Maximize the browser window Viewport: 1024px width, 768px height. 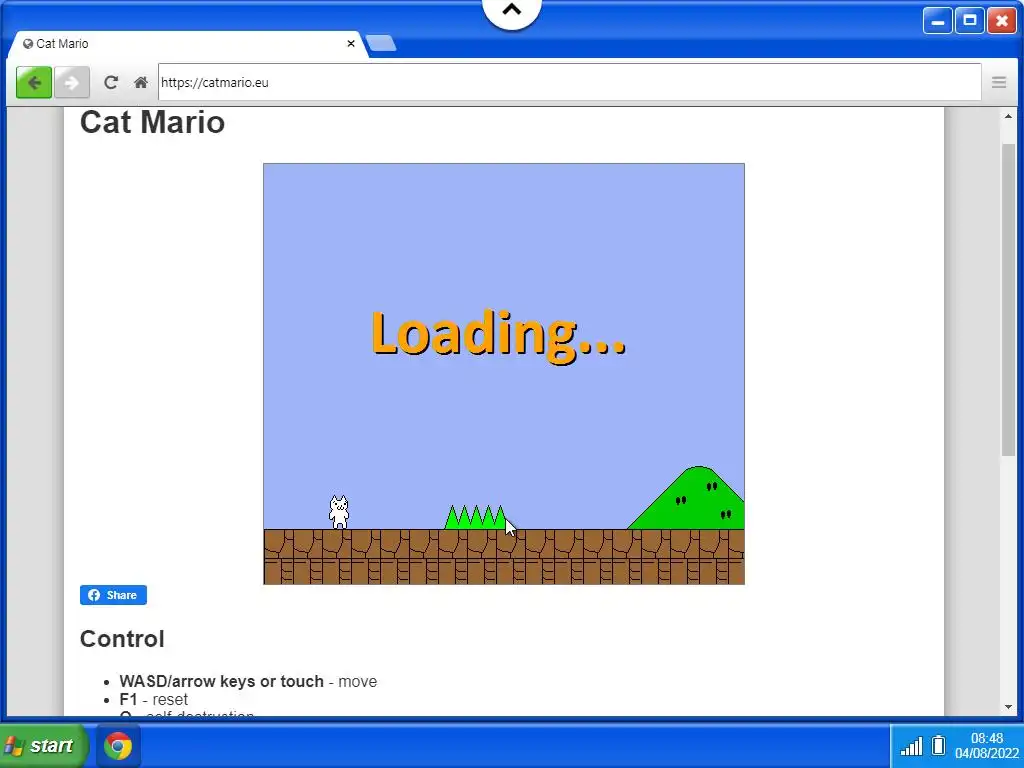coord(970,21)
